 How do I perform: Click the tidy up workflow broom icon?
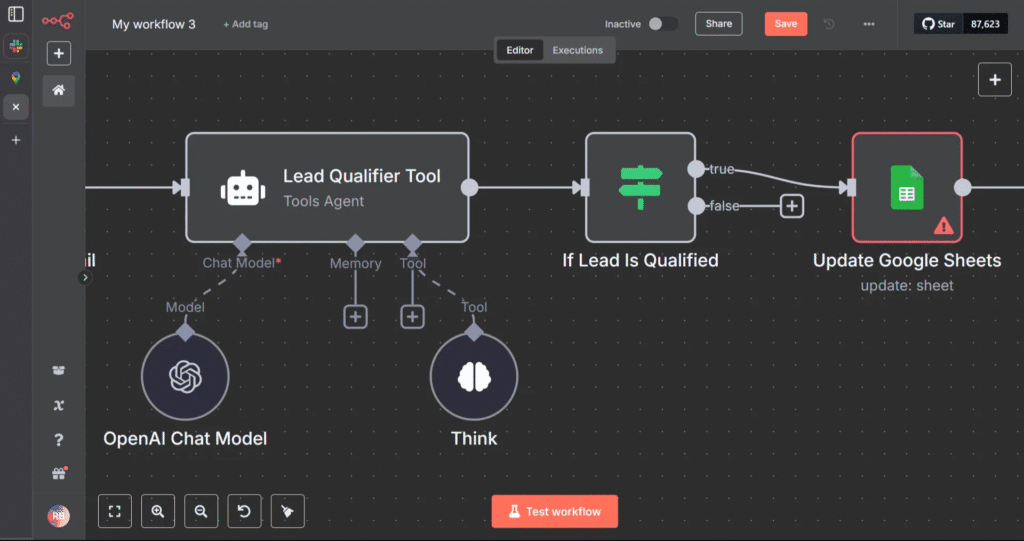pos(287,511)
